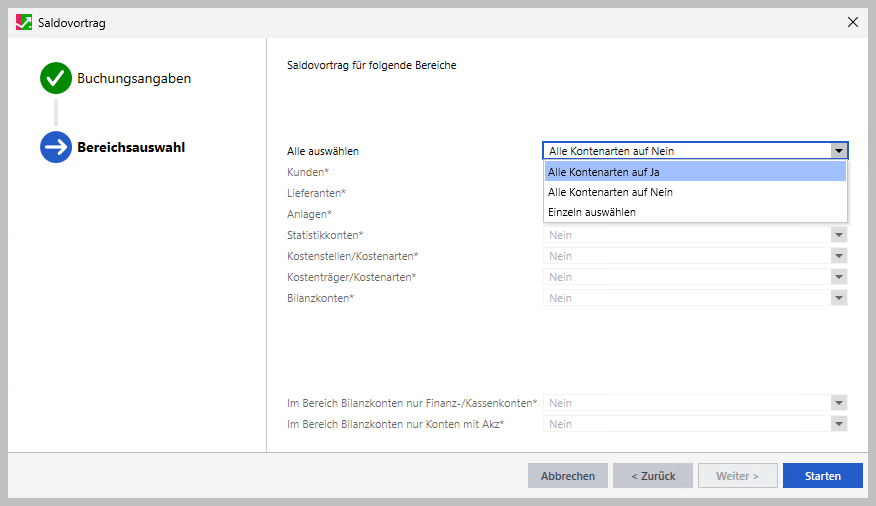Viewport: 876px width, 506px height.
Task: Expand the Bilanzkonten dropdown arrow
Action: click(x=839, y=298)
